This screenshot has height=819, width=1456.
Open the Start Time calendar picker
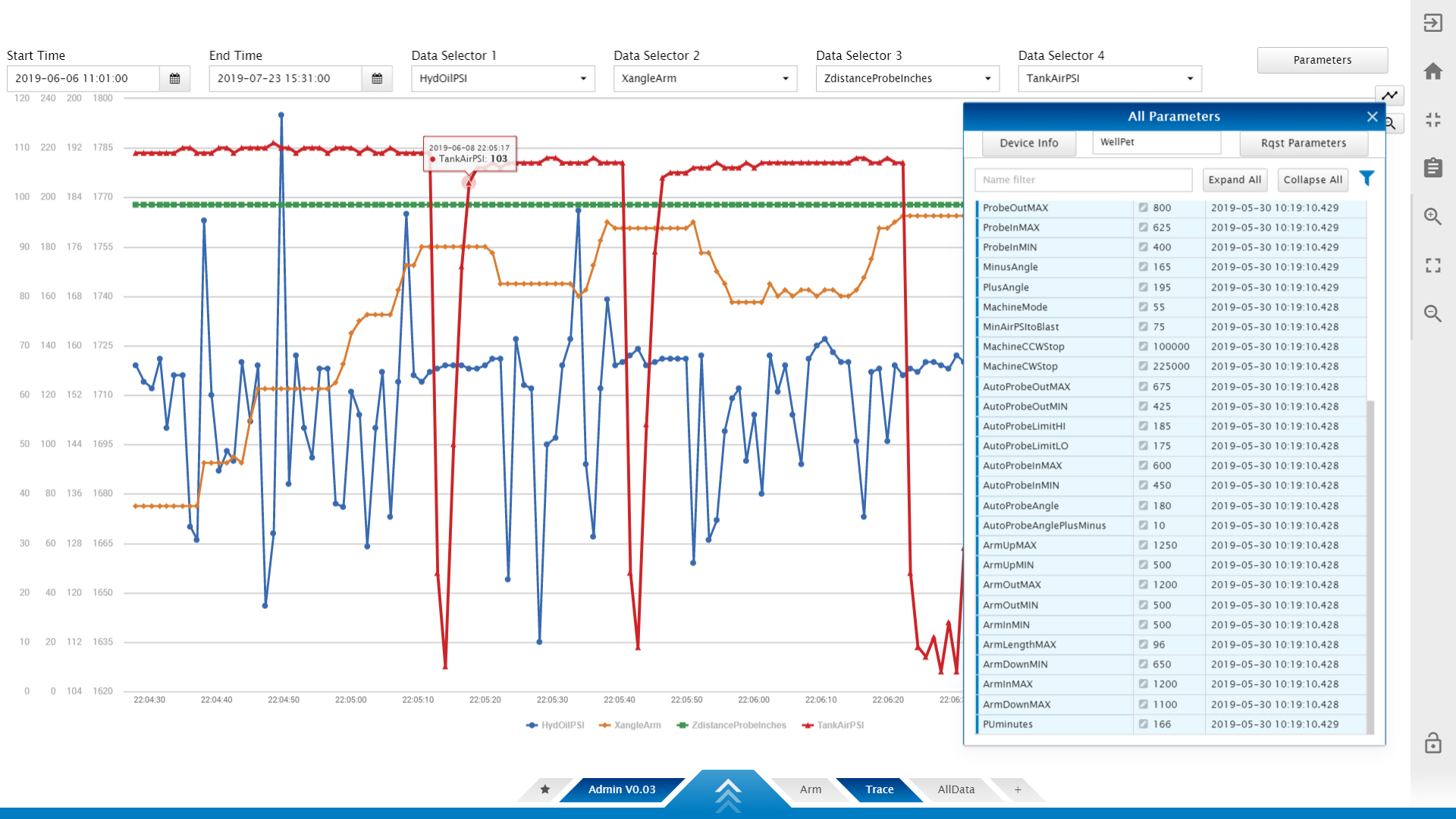[x=174, y=78]
